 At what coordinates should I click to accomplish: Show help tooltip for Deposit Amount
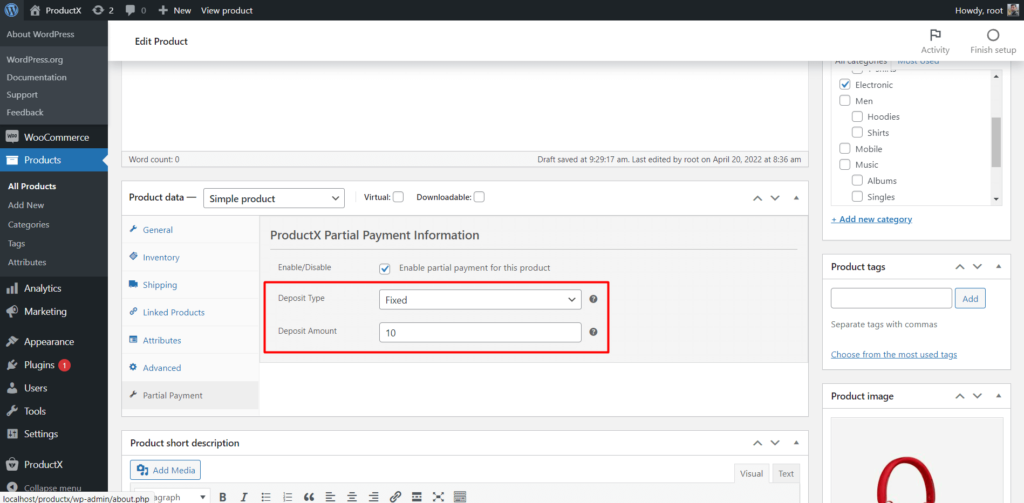coord(593,332)
